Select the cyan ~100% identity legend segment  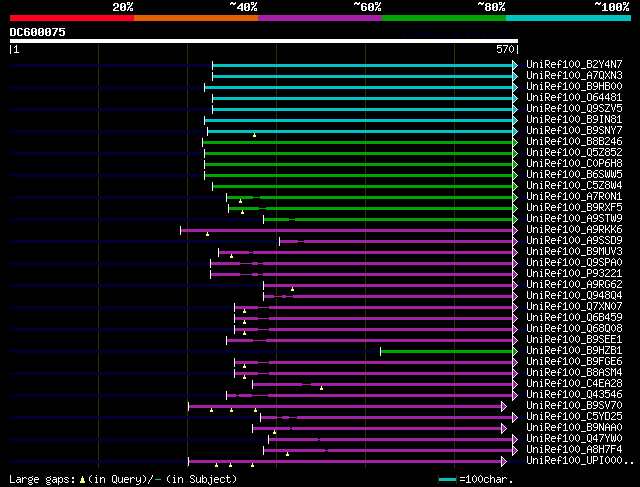tap(569, 18)
